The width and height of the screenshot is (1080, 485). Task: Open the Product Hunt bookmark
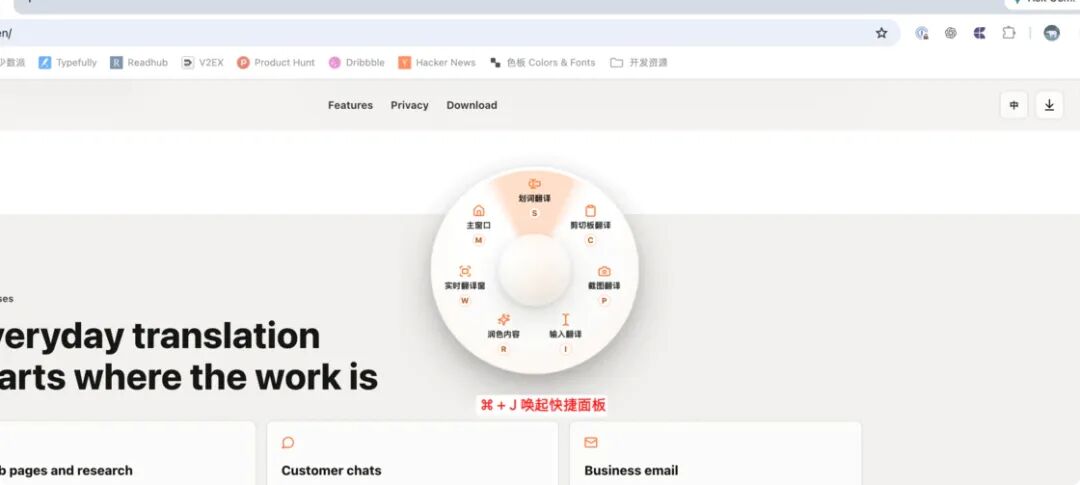point(276,63)
